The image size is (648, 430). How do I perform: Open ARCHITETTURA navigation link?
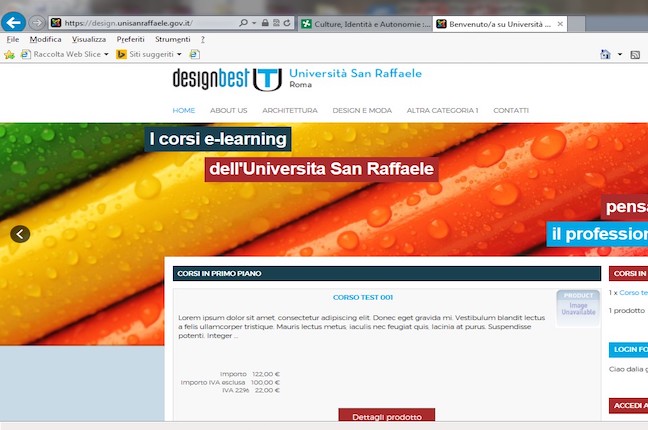(x=290, y=110)
